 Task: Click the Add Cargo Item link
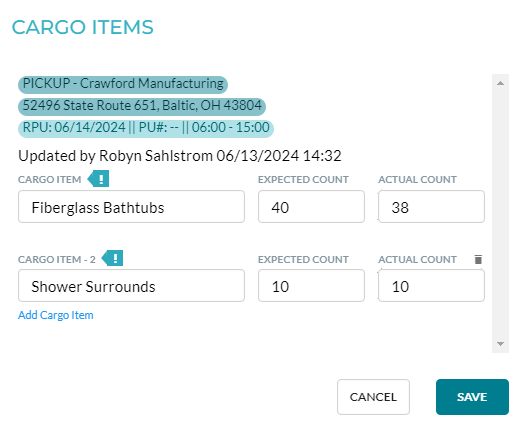(x=56, y=315)
